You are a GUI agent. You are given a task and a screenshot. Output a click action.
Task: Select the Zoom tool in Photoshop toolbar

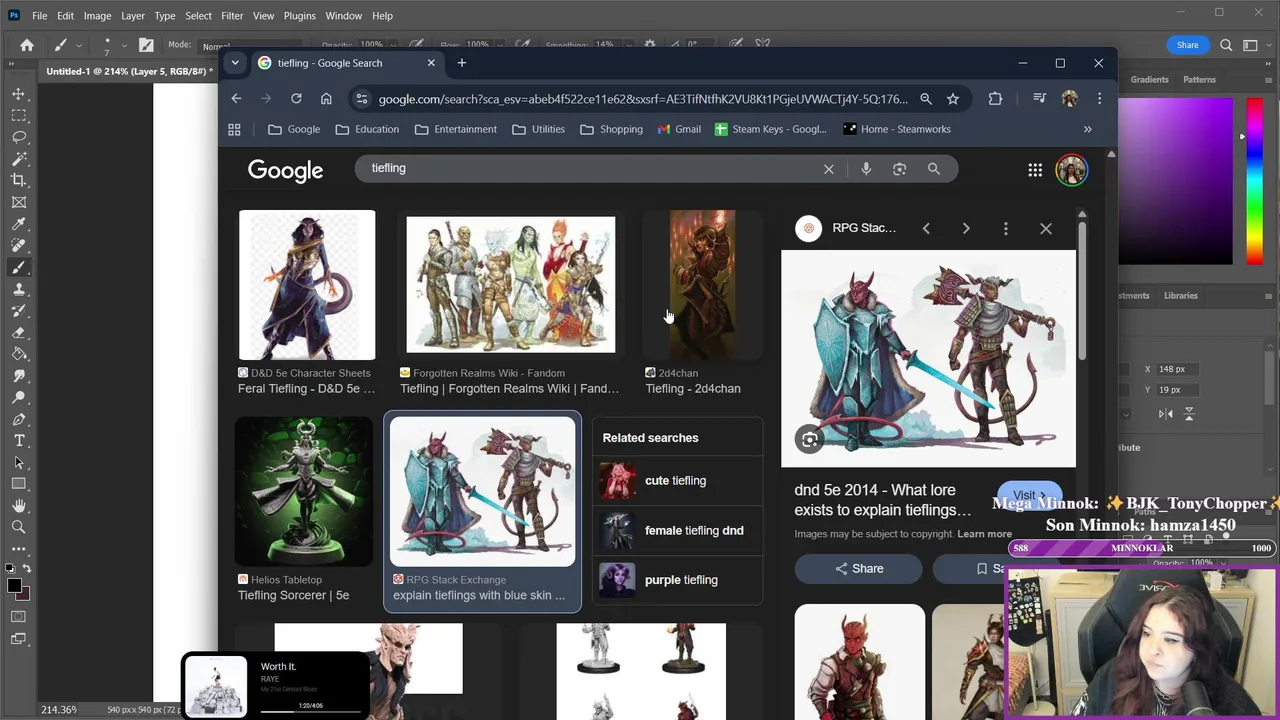pyautogui.click(x=19, y=528)
